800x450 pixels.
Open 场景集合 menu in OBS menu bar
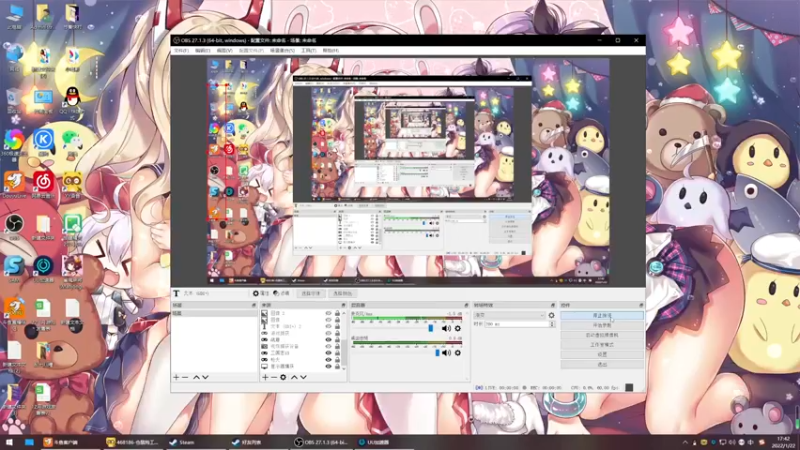coord(282,51)
